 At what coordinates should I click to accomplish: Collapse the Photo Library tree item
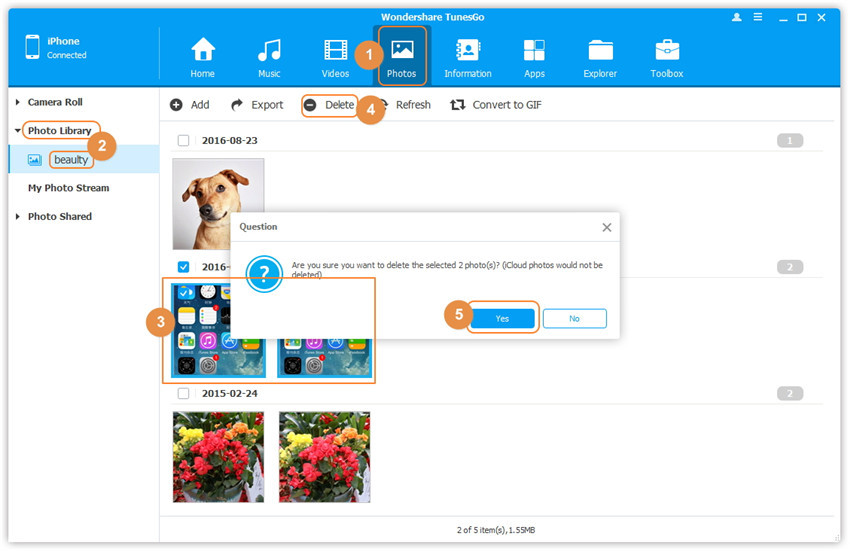pyautogui.click(x=18, y=131)
